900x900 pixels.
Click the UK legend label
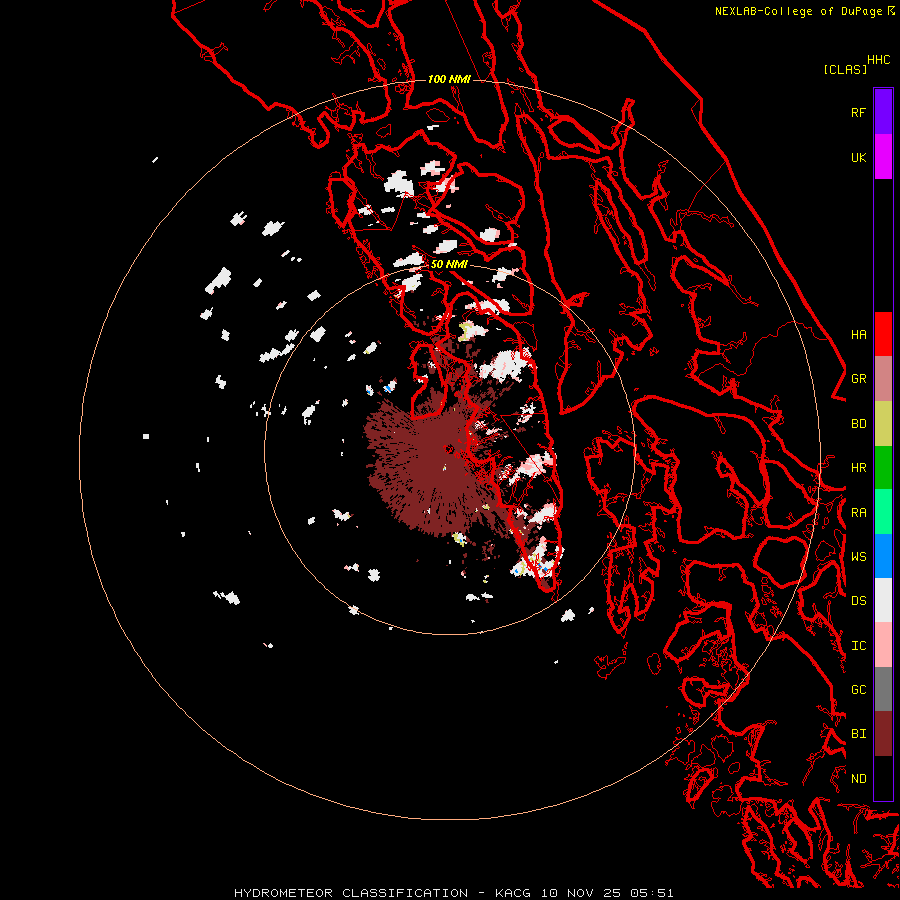point(858,157)
